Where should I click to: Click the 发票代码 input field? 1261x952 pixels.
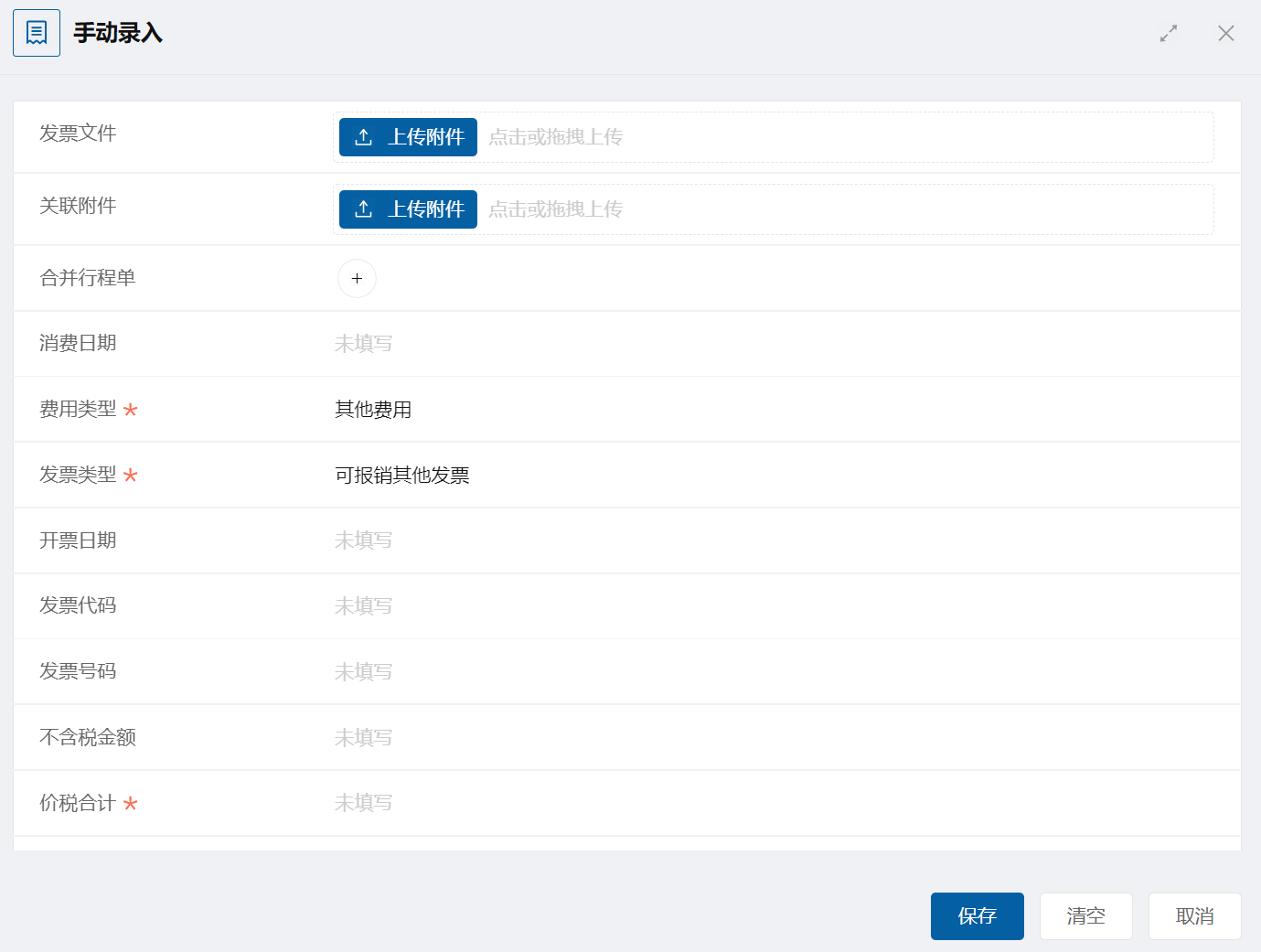point(364,606)
